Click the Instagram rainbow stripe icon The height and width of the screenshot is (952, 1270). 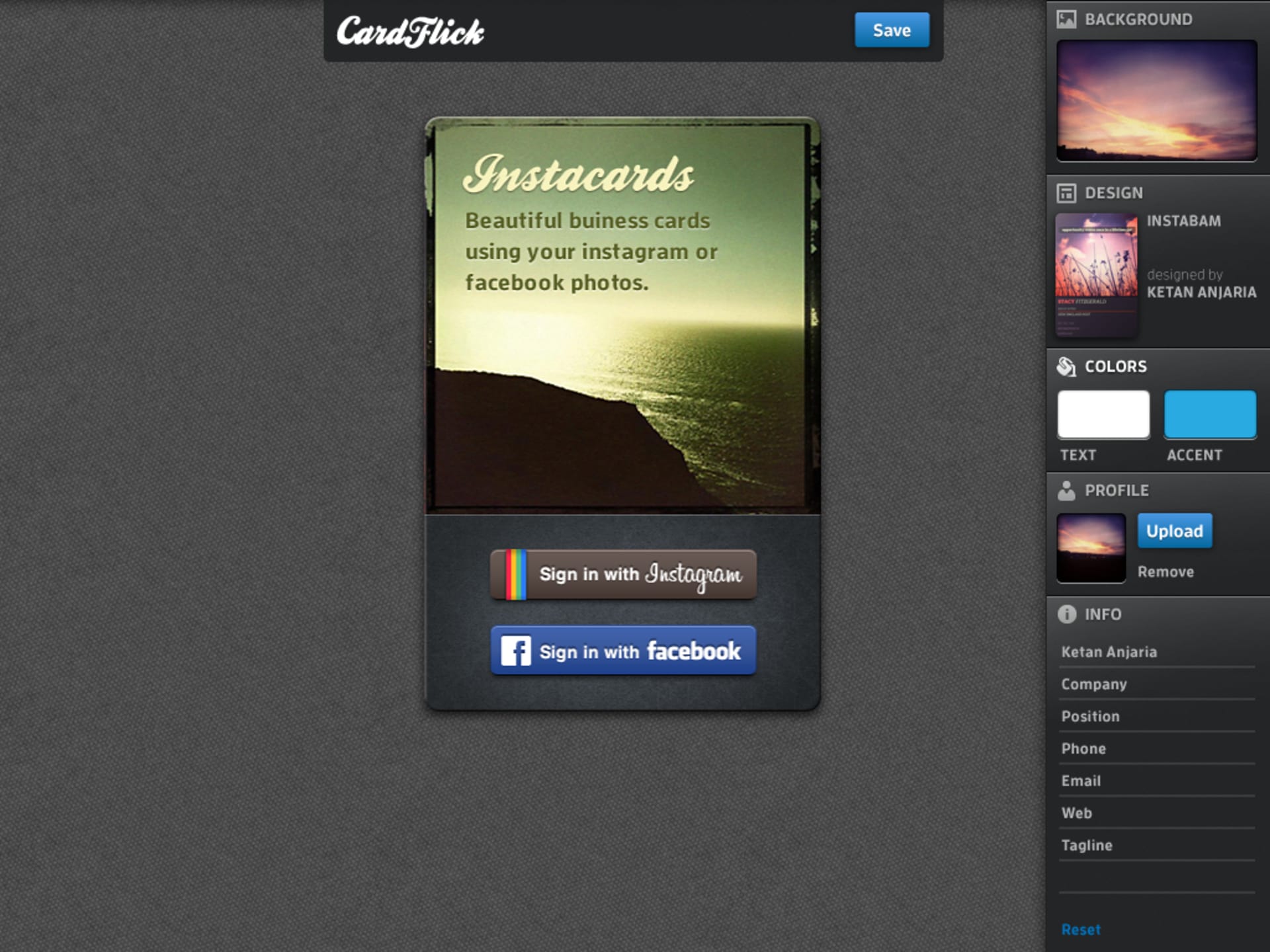(515, 575)
